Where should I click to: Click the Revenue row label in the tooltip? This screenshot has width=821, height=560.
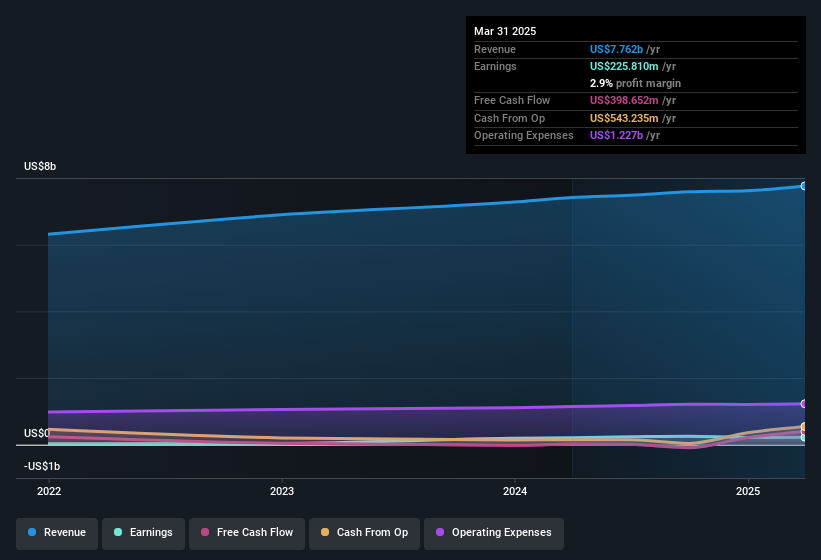(495, 49)
